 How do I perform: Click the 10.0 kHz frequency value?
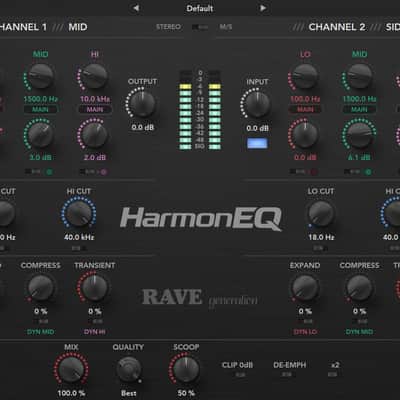click(95, 99)
